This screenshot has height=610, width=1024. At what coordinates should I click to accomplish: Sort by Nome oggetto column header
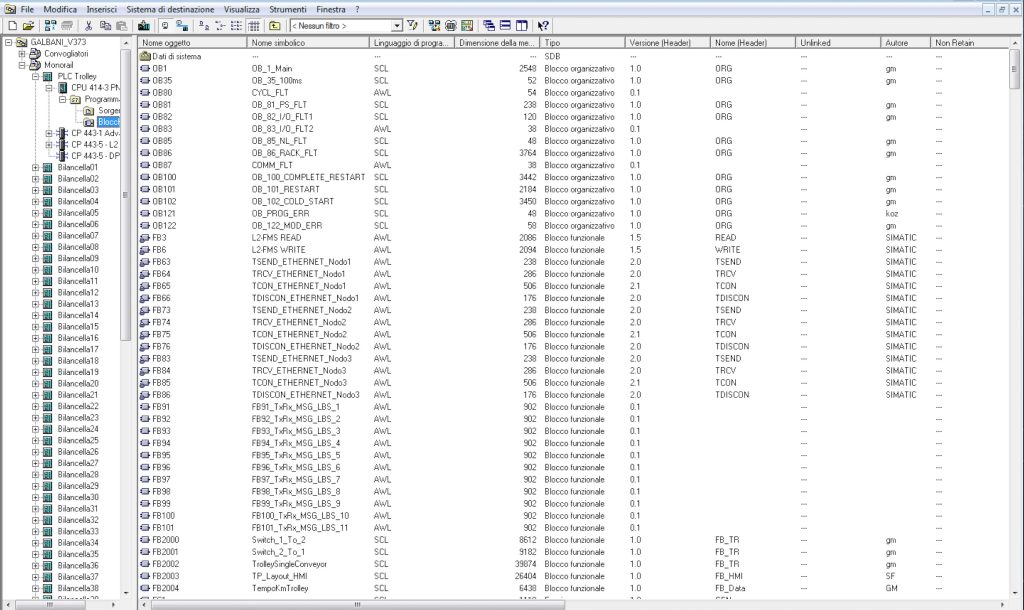(192, 42)
